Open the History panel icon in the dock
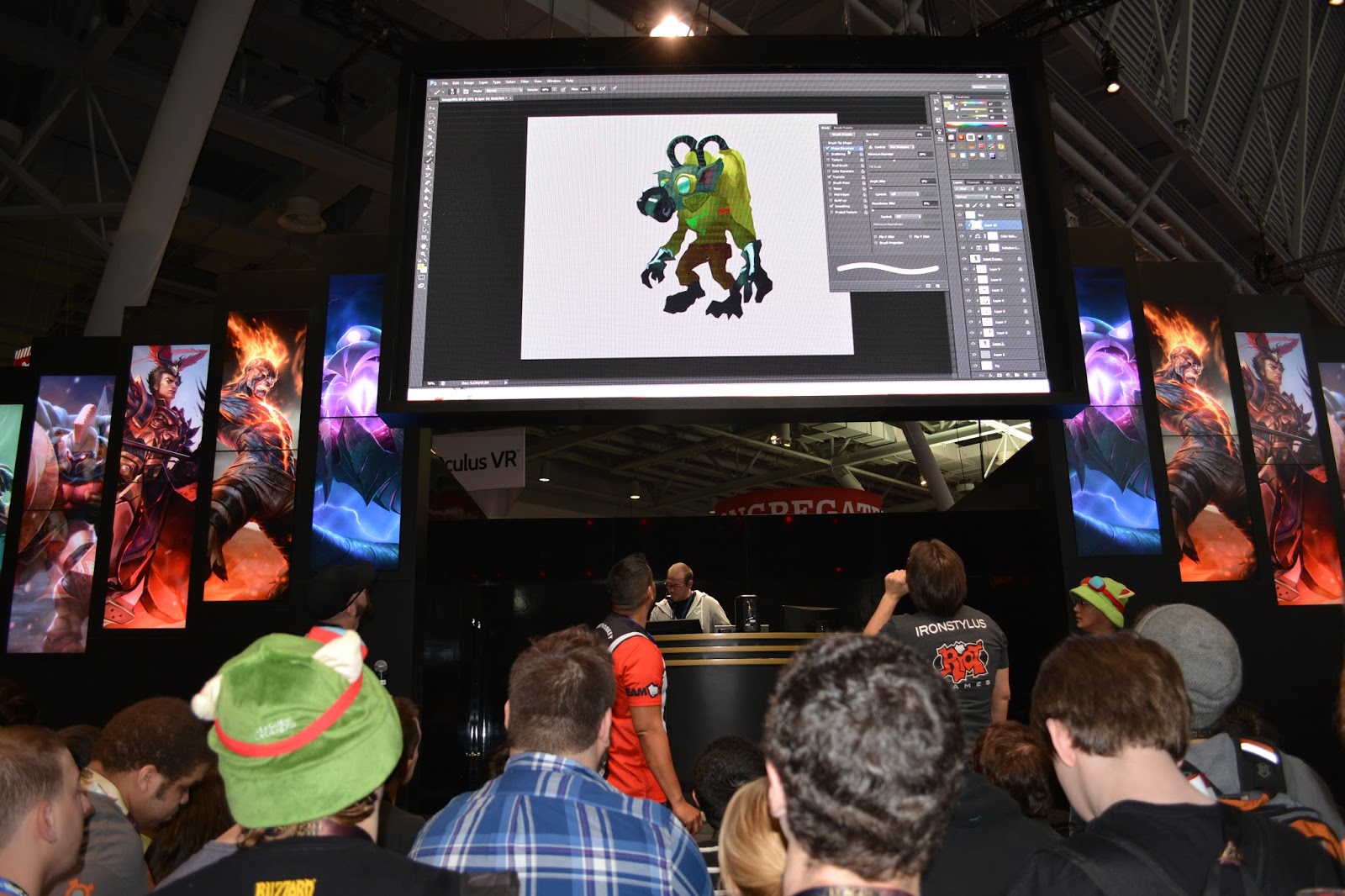Screen dimensions: 1345x896 (x=937, y=103)
